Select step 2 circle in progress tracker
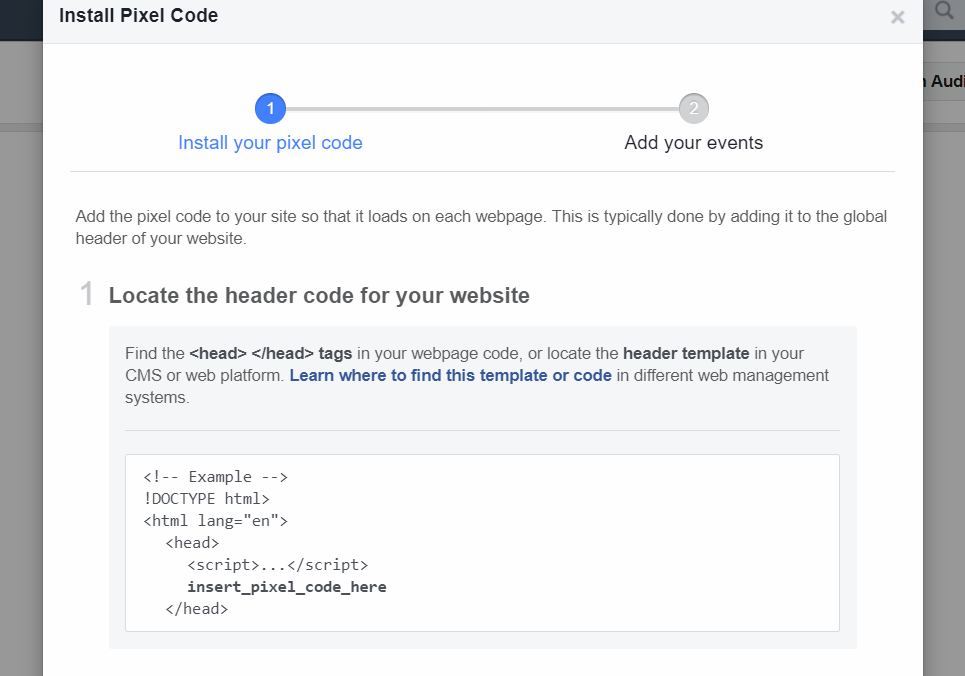Screen dimensions: 965x676 click(694, 108)
